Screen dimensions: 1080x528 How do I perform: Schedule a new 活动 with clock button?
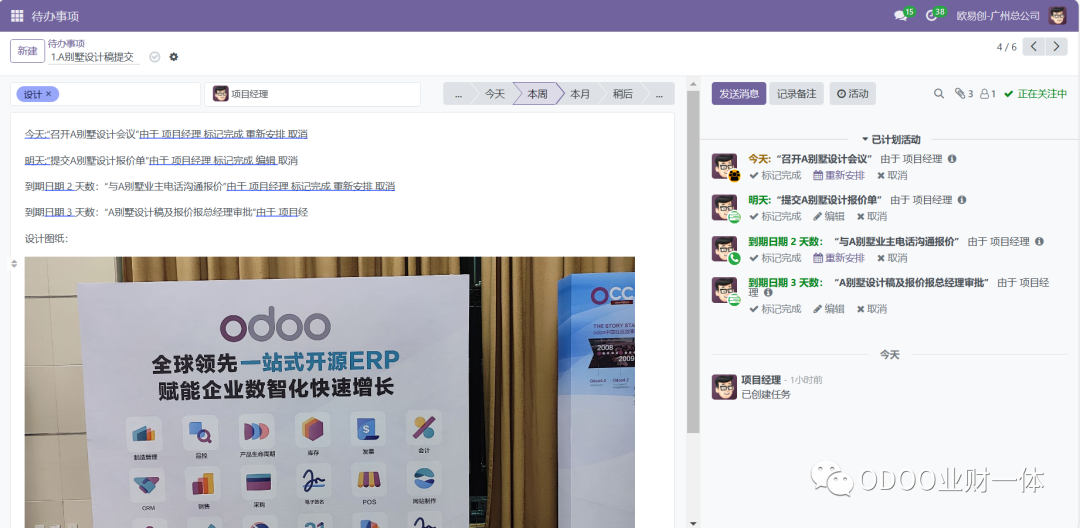click(853, 94)
